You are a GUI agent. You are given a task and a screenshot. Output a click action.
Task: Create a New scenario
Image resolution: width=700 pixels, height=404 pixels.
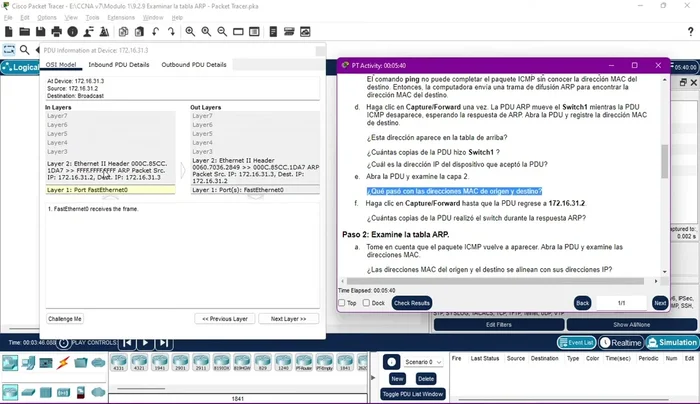(x=397, y=379)
